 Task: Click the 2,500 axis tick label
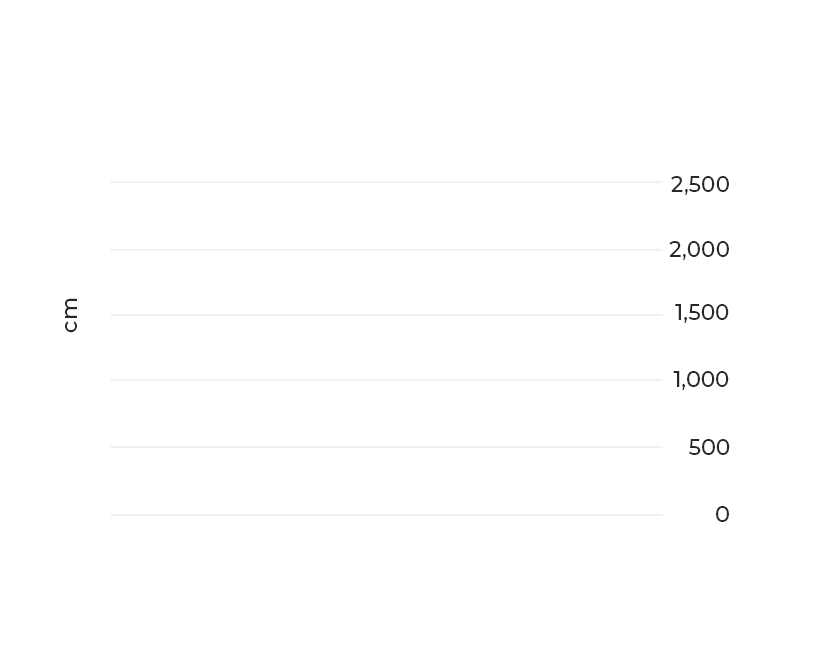coord(700,185)
